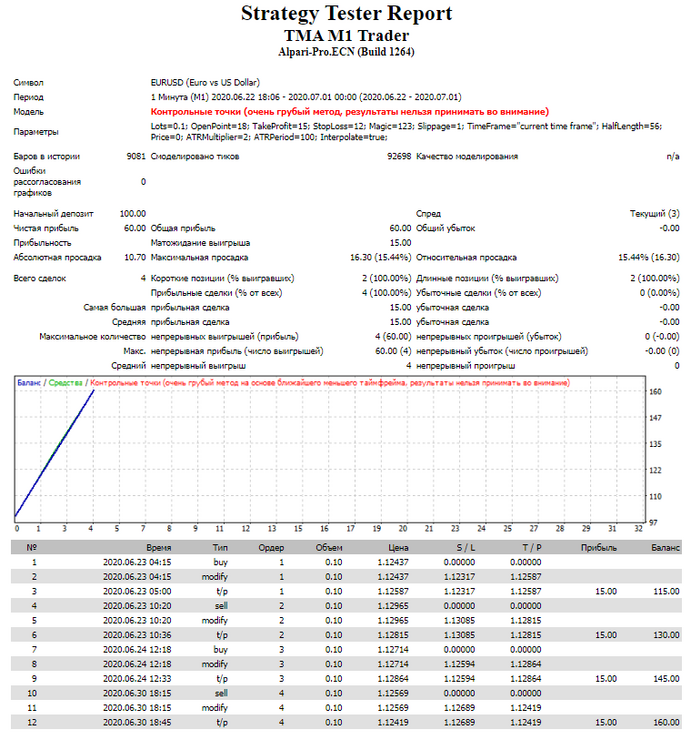The image size is (691, 750).
Task: Click initial deposit value "100.00"
Action: click(x=132, y=214)
